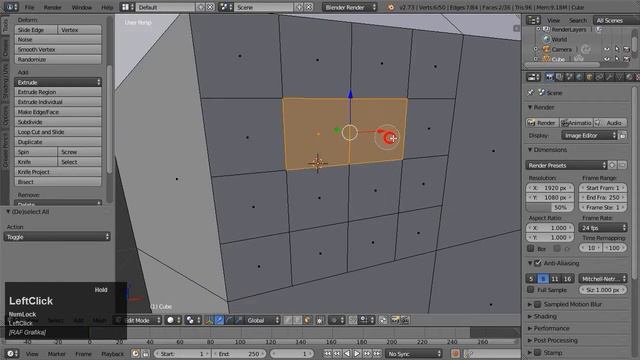Open the timeline Marker menu

point(57,354)
